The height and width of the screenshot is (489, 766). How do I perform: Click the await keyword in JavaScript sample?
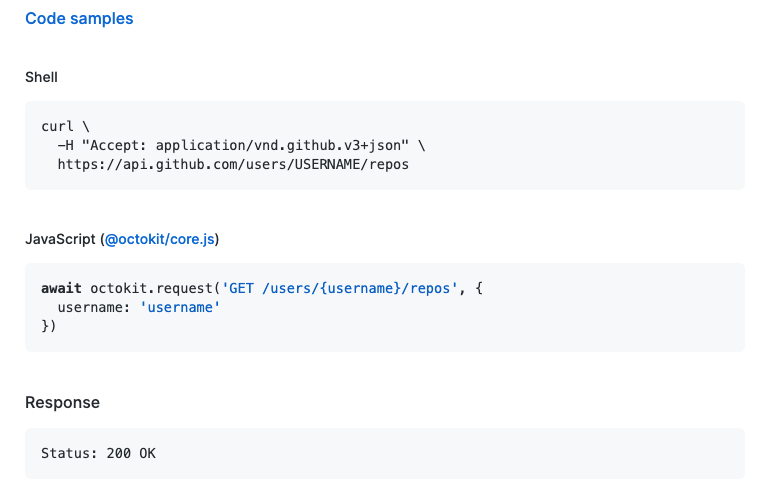[61, 288]
